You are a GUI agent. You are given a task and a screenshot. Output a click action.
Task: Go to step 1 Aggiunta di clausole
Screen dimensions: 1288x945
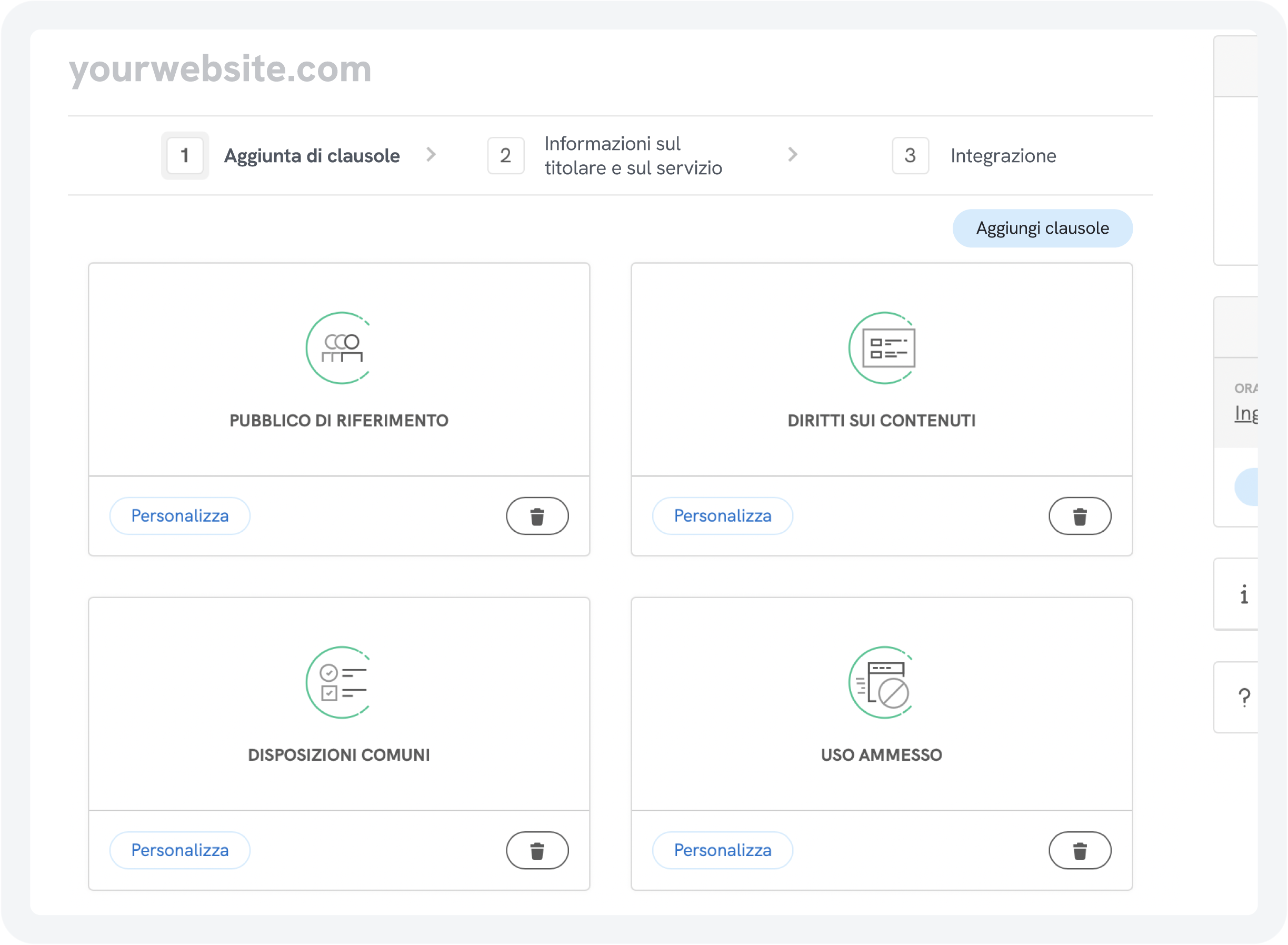click(x=311, y=156)
